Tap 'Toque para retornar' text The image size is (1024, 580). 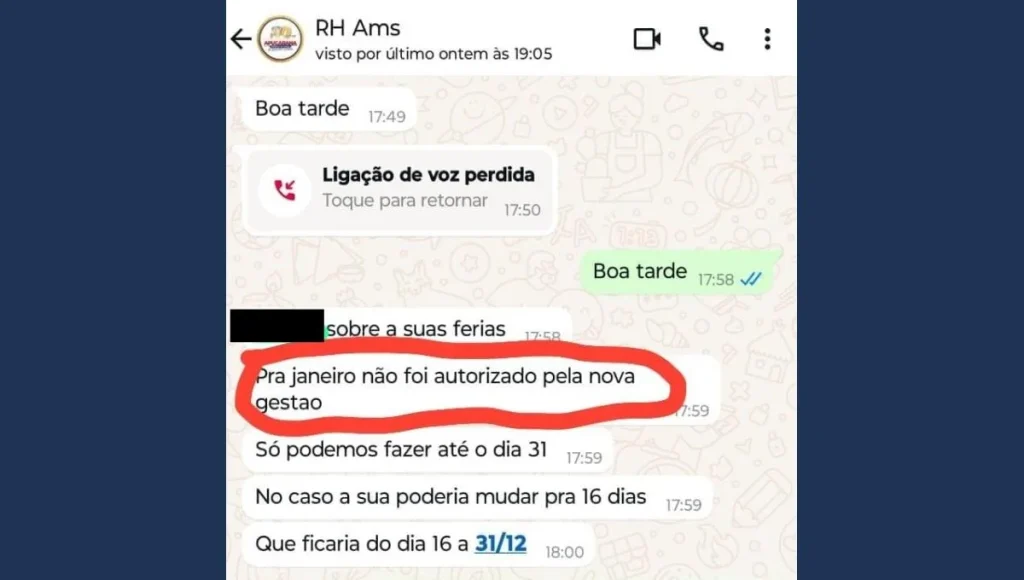click(405, 201)
